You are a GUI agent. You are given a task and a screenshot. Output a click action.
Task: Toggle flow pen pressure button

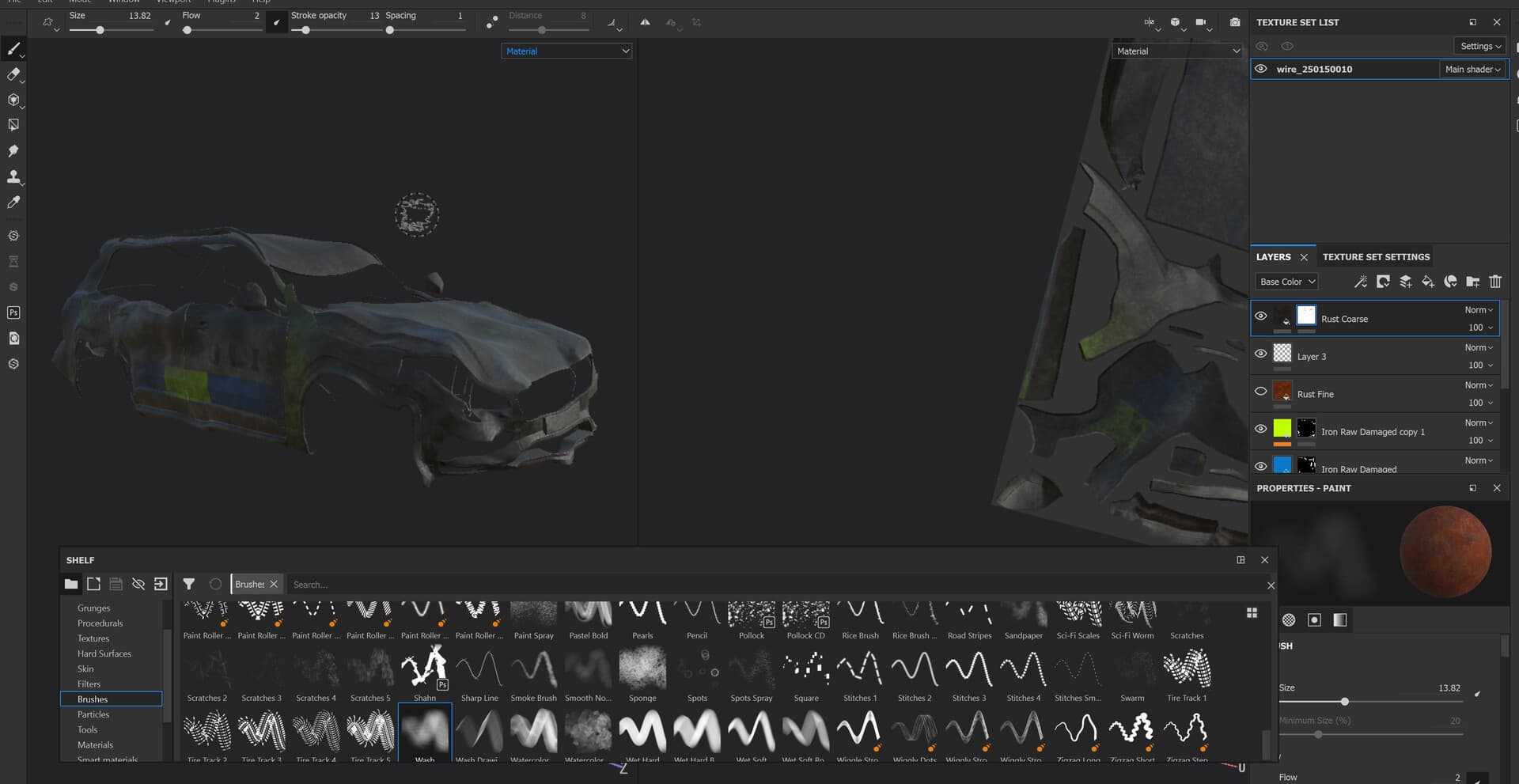[x=276, y=22]
